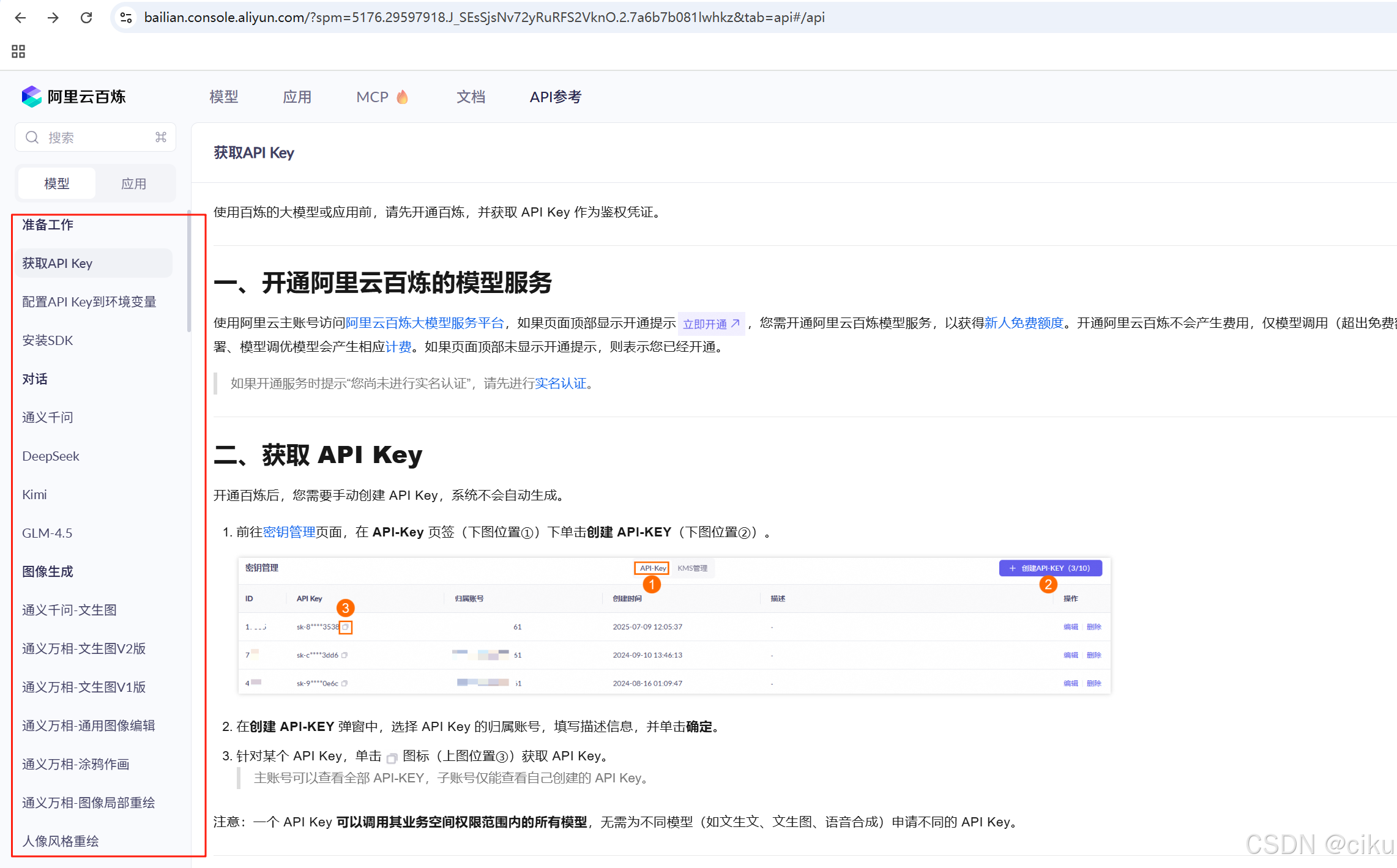1397x868 pixels.
Task: Switch to the 应用 sidebar tab
Action: 133,184
